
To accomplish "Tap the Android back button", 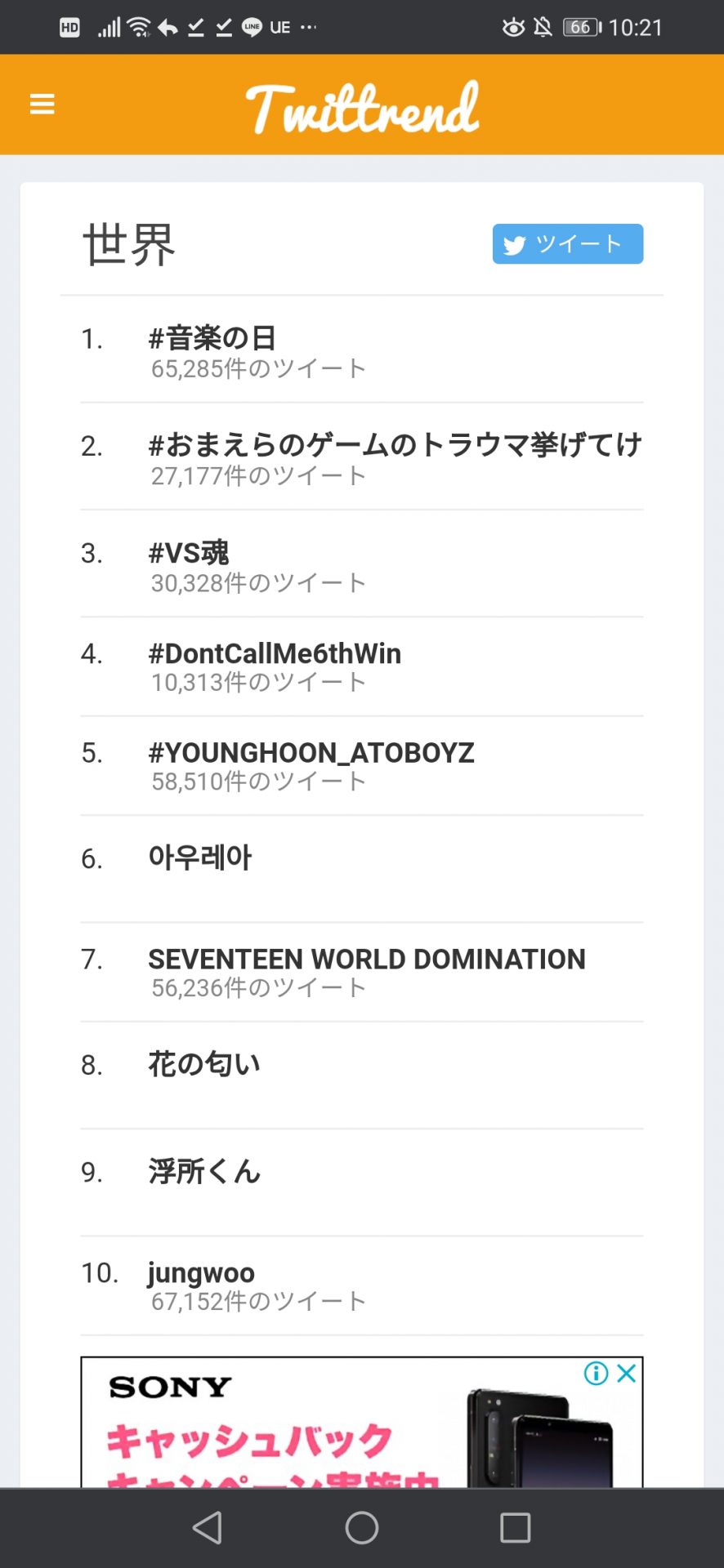I will pos(208,1527).
